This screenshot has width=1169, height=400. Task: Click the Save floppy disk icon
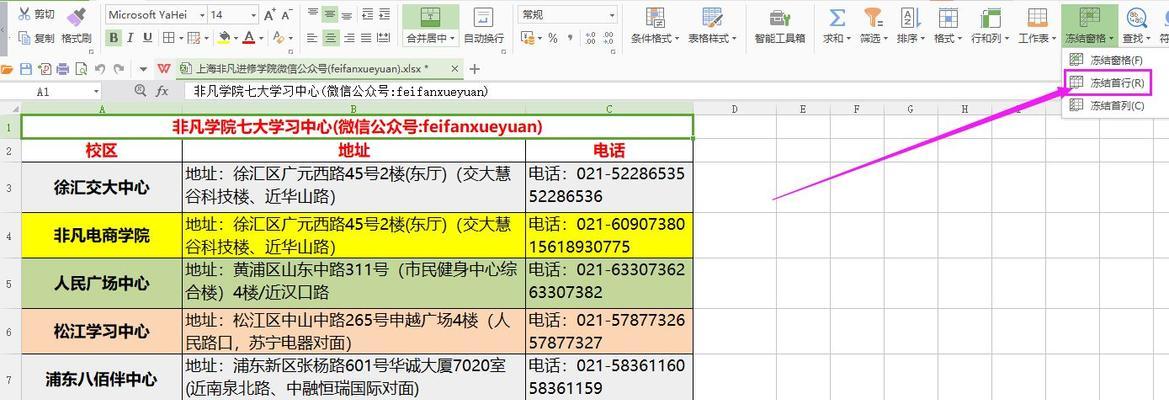(26, 69)
